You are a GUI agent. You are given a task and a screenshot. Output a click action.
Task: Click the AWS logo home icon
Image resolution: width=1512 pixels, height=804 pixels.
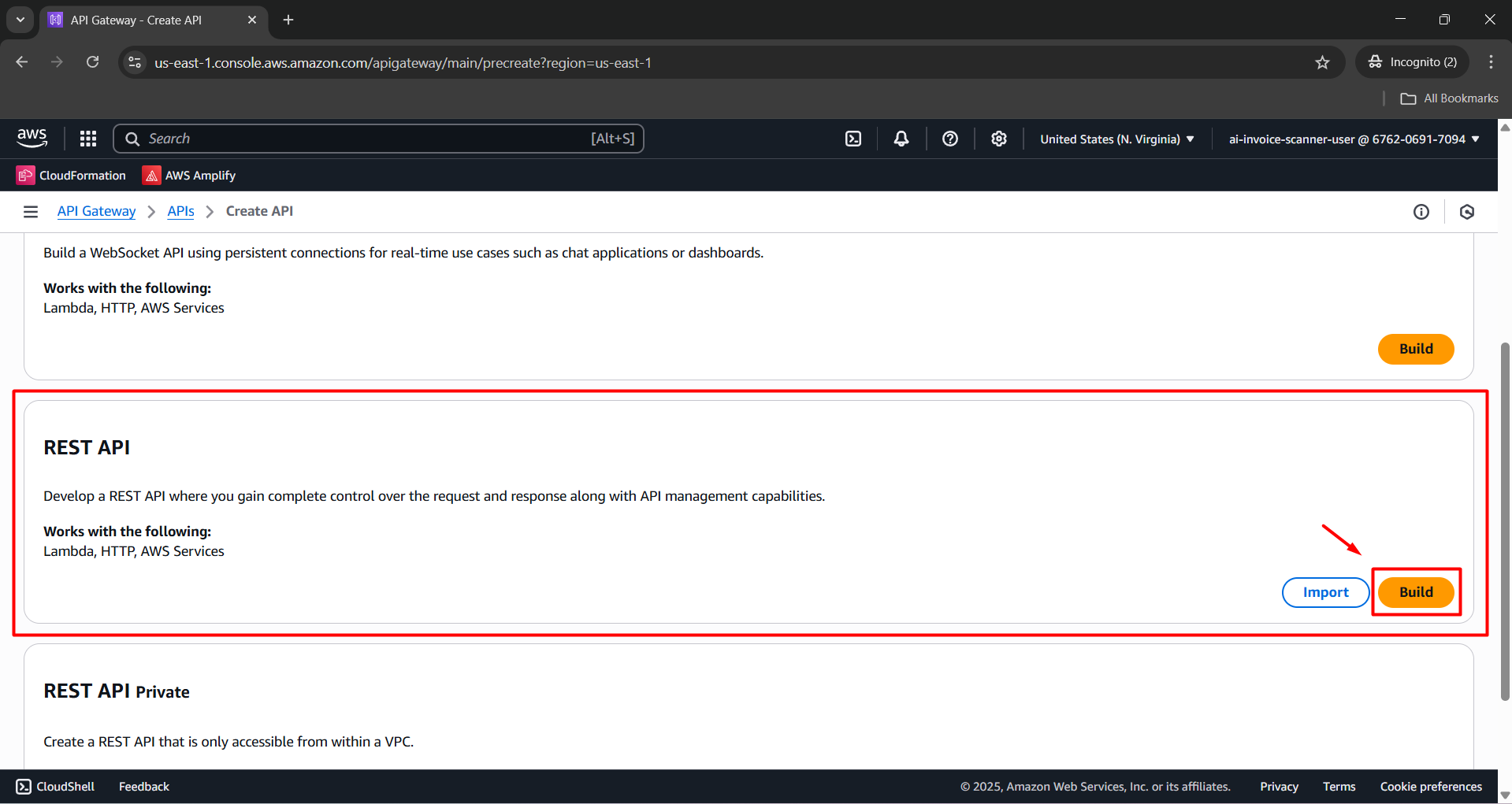coord(32,139)
